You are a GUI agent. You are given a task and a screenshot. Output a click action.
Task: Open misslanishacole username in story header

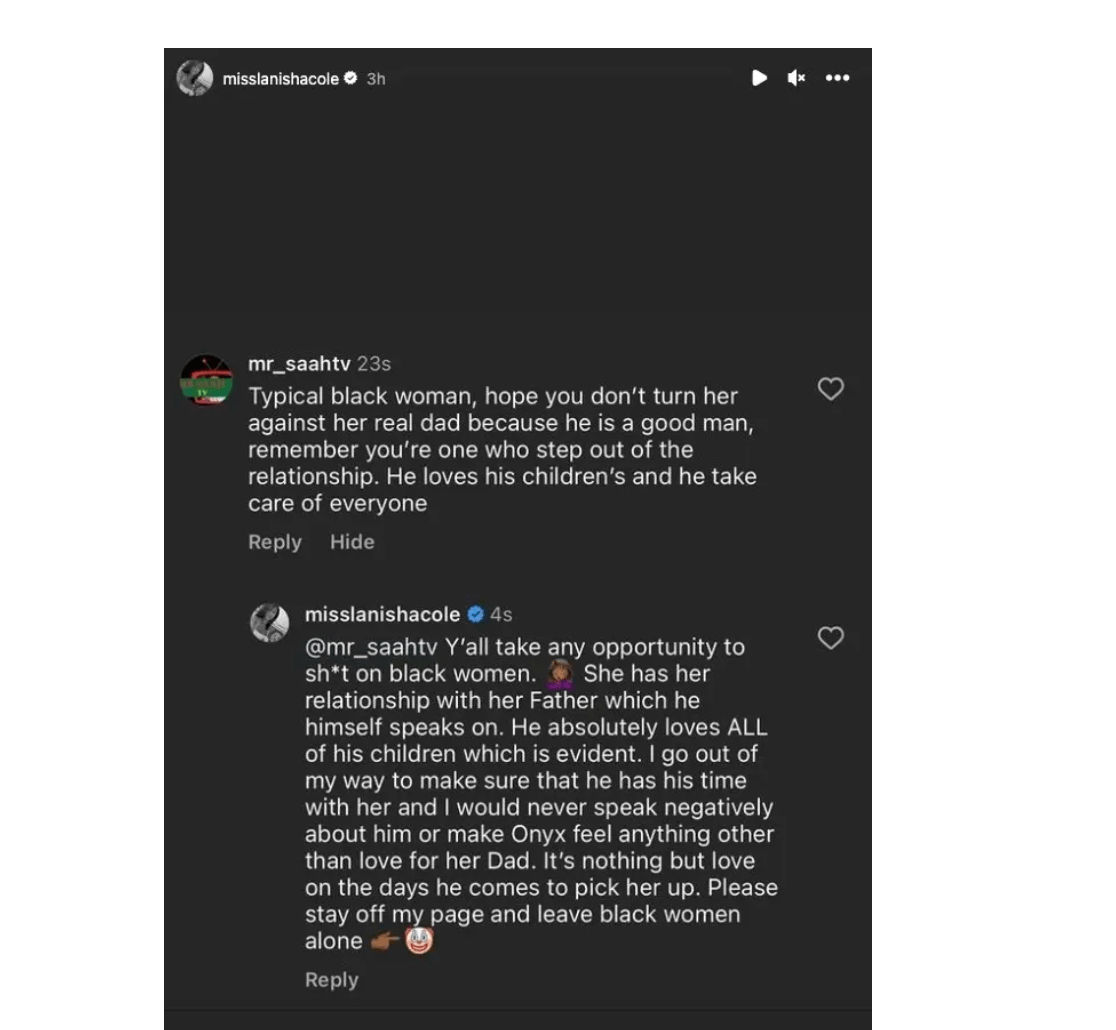(x=280, y=79)
